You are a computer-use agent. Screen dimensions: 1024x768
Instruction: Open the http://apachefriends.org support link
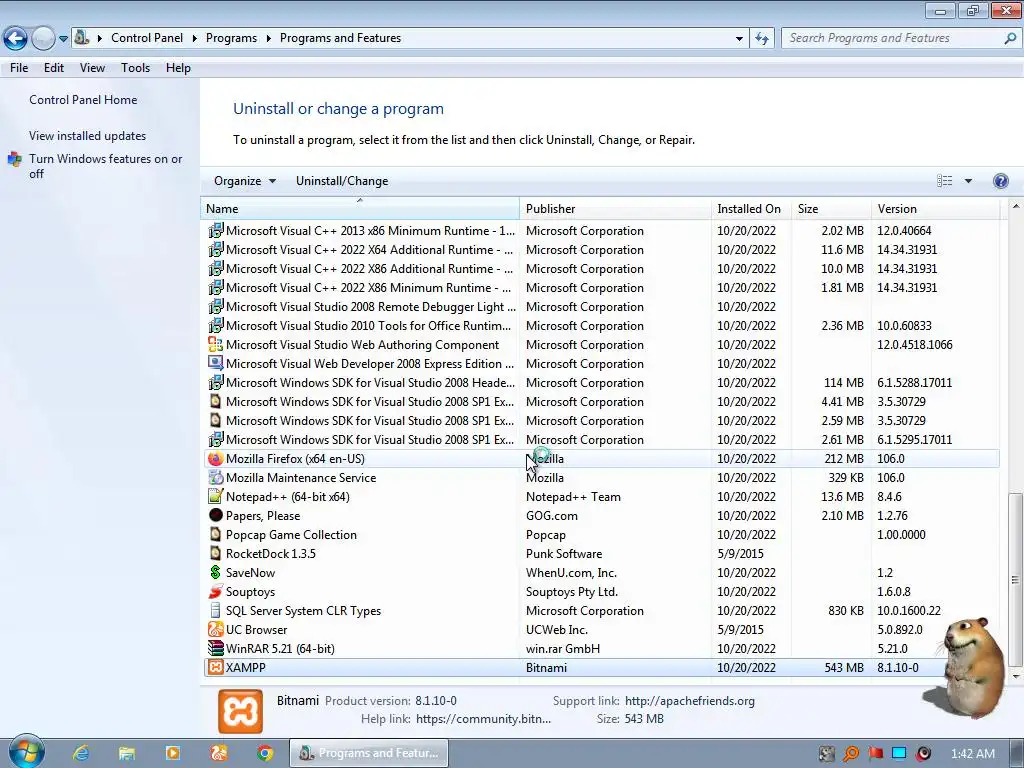point(690,701)
